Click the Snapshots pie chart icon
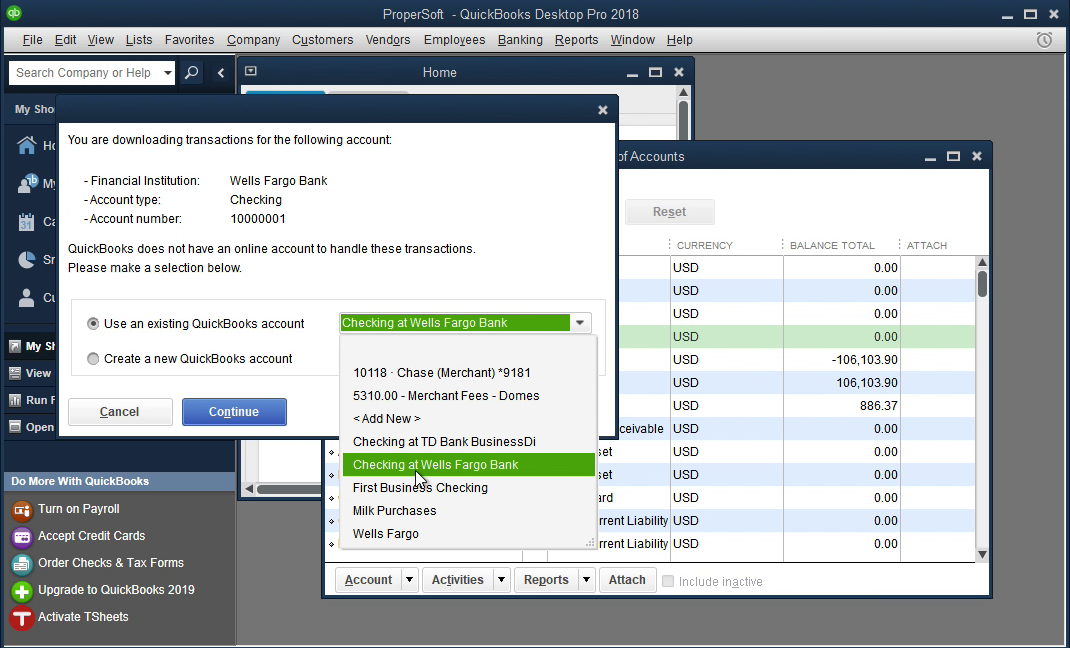 pos(27,259)
